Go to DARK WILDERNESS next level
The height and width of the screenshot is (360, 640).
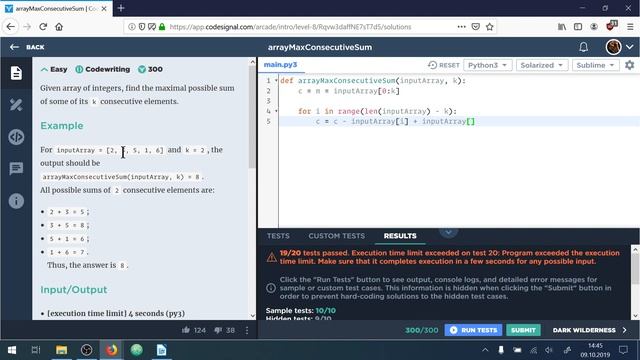[x=589, y=330]
